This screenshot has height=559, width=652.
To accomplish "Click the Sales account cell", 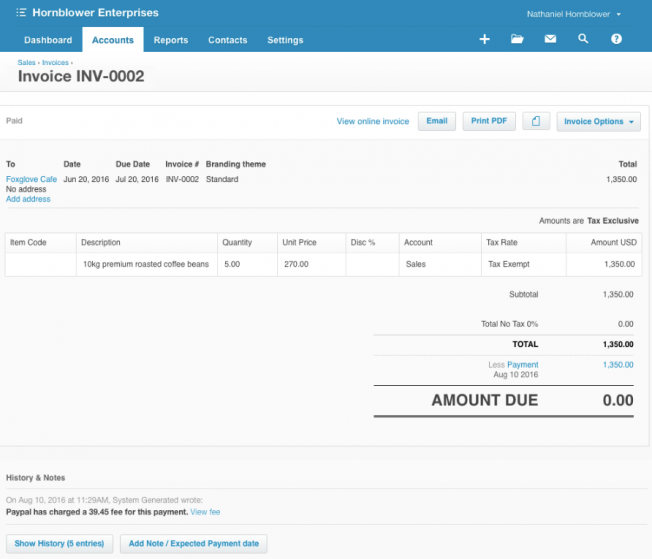I will coord(440,264).
